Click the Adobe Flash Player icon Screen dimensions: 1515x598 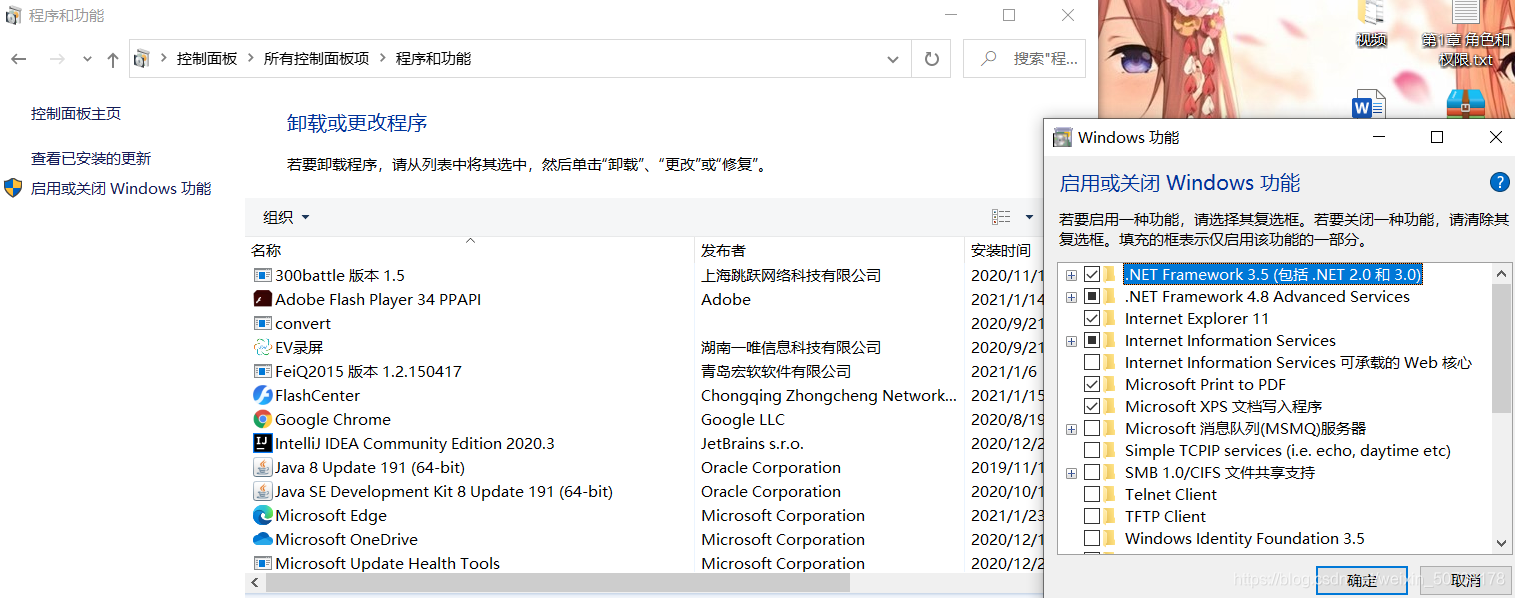click(x=263, y=299)
